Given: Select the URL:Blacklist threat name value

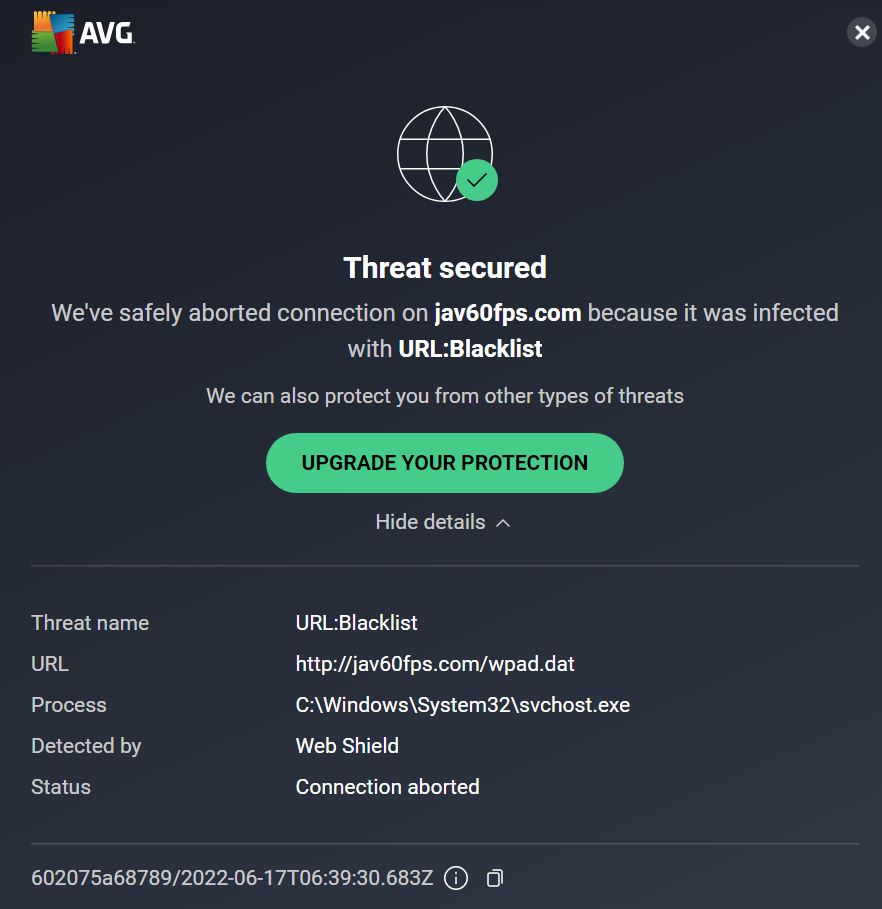Looking at the screenshot, I should point(356,622).
